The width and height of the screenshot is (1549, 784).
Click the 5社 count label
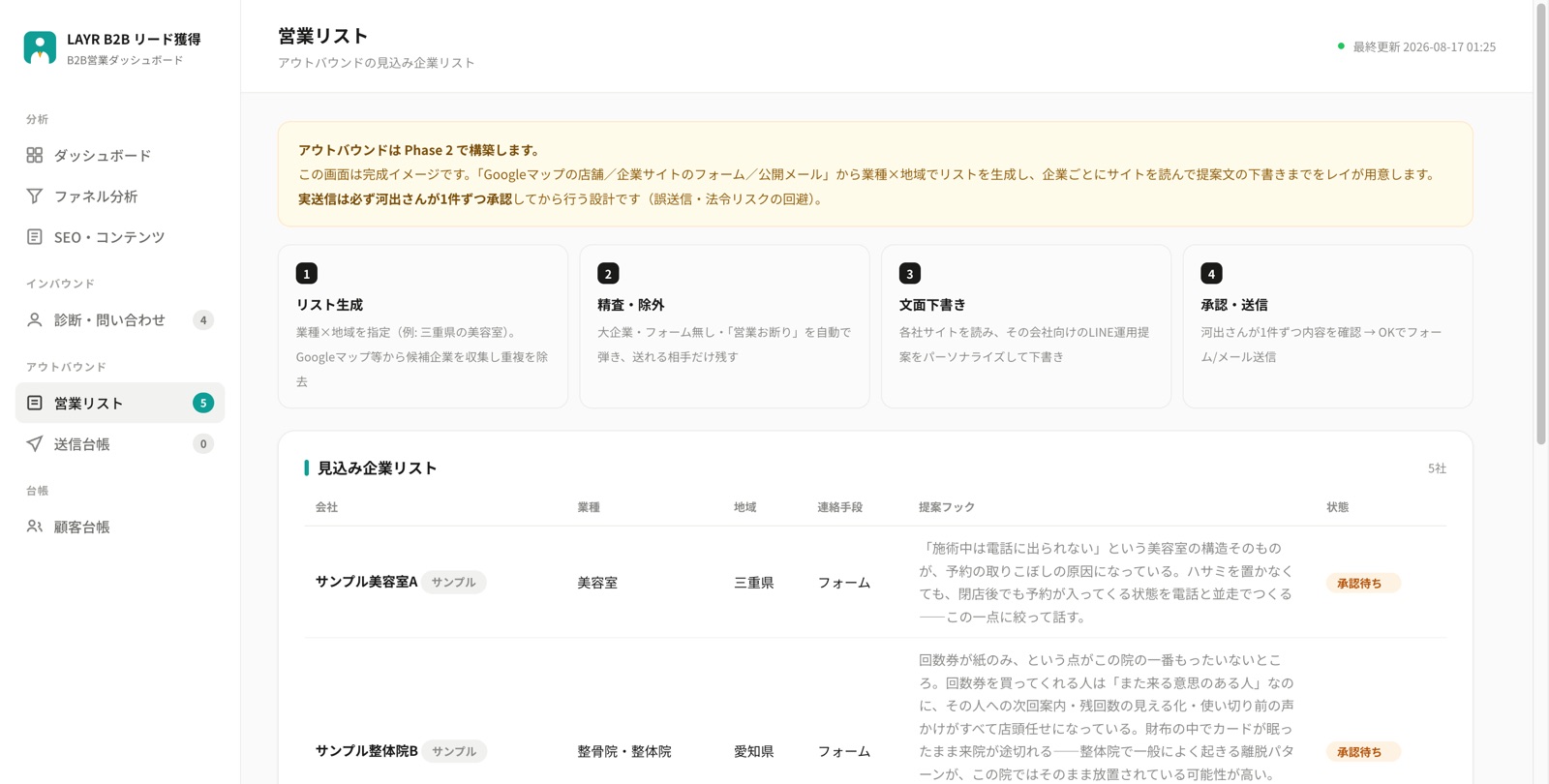(x=1437, y=467)
